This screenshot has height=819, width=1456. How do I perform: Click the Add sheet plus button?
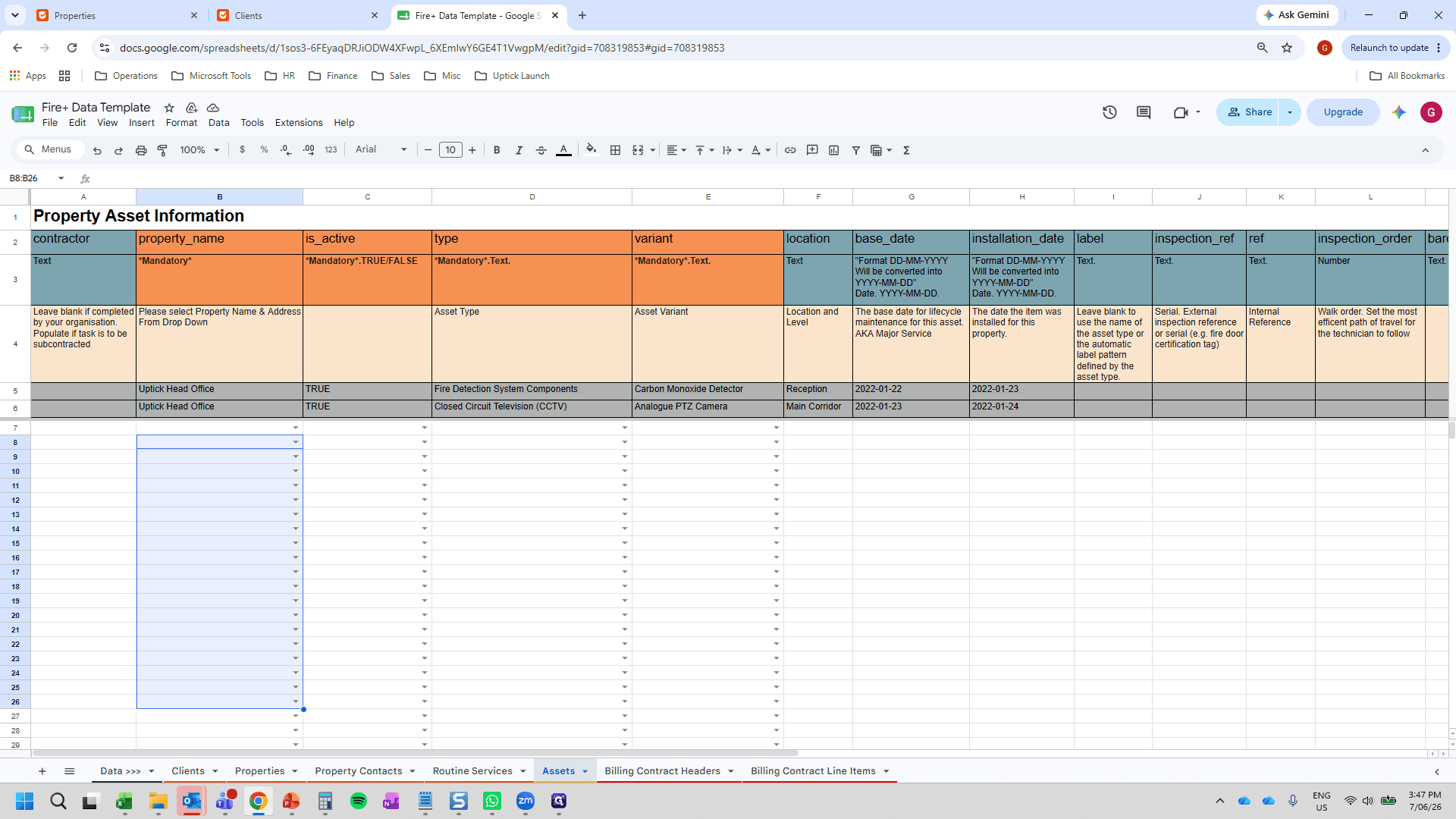[42, 771]
